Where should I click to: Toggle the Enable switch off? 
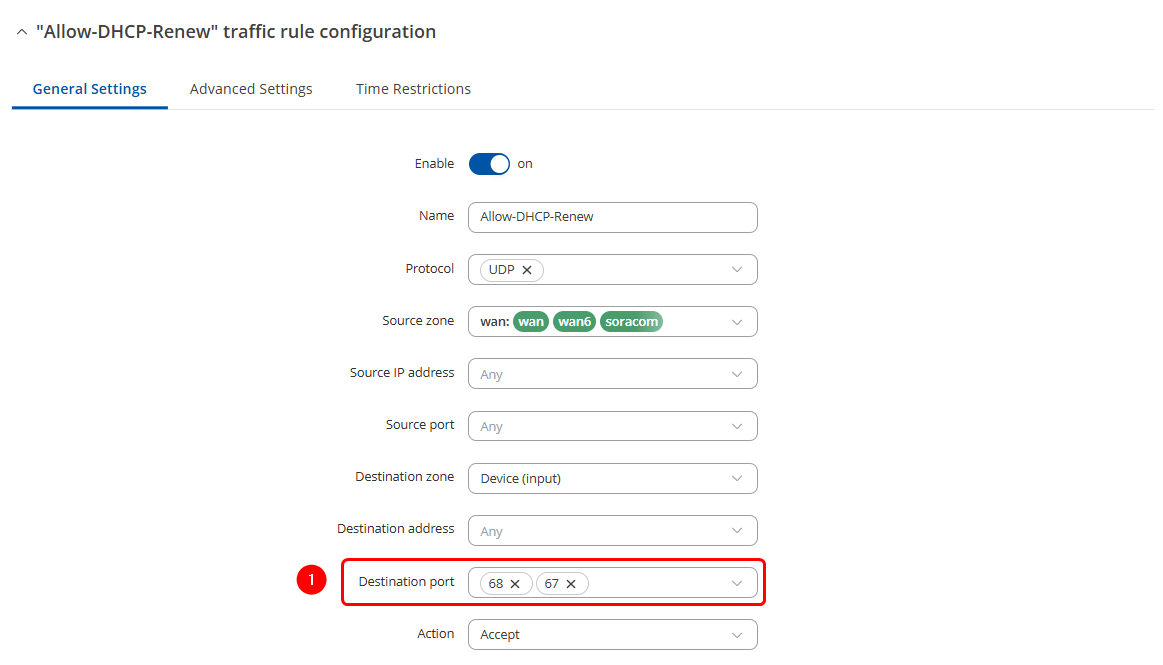[x=489, y=164]
